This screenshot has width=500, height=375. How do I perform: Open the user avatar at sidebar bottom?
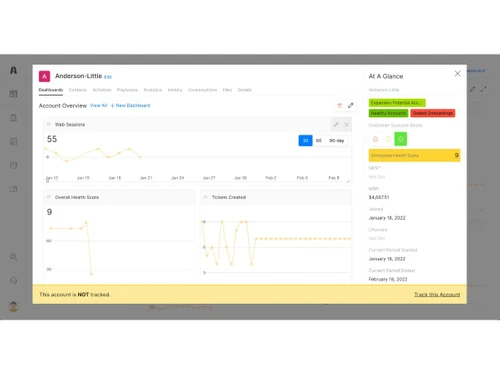click(x=13, y=306)
